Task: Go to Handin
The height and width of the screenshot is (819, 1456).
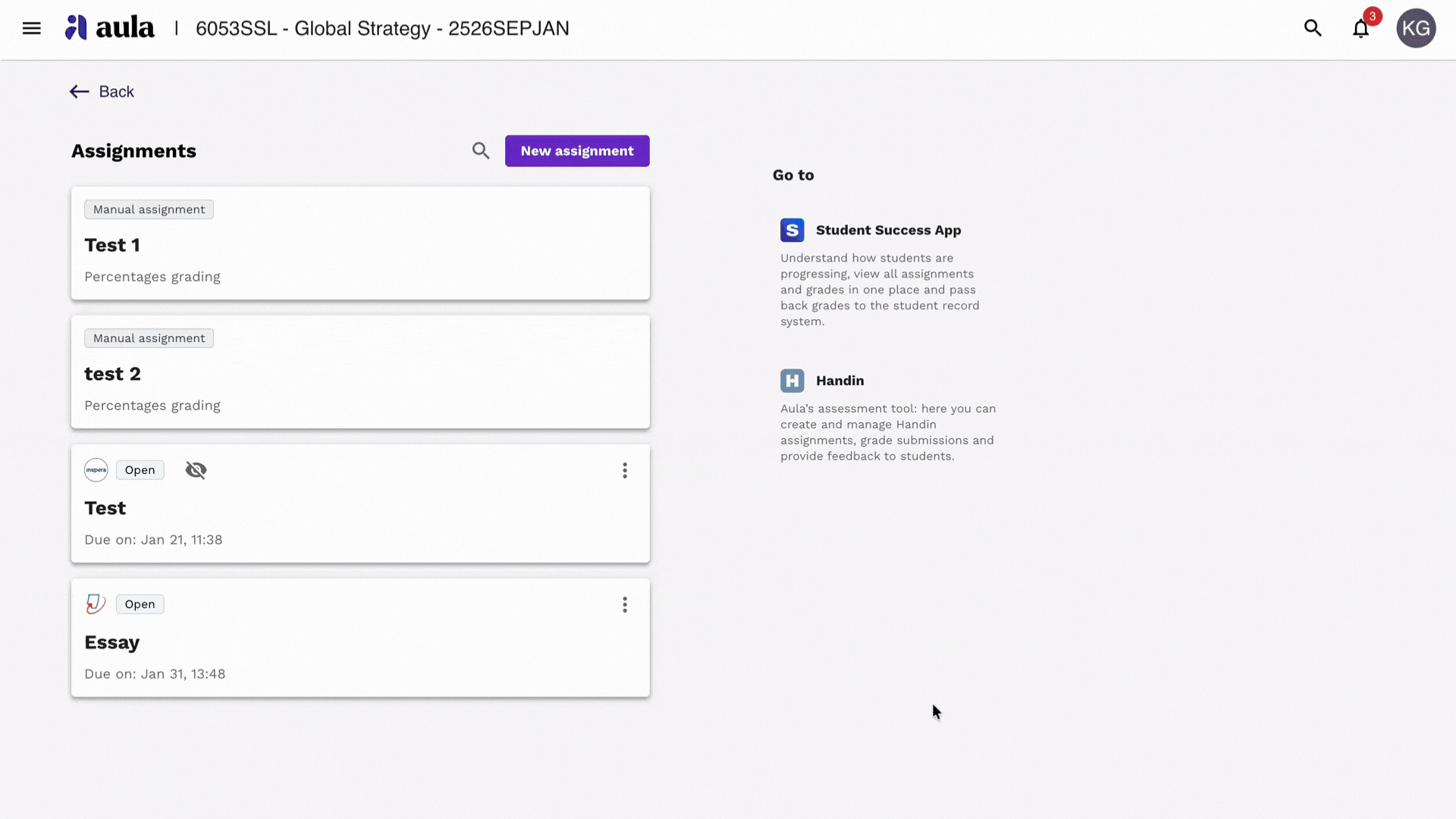Action: tap(839, 381)
